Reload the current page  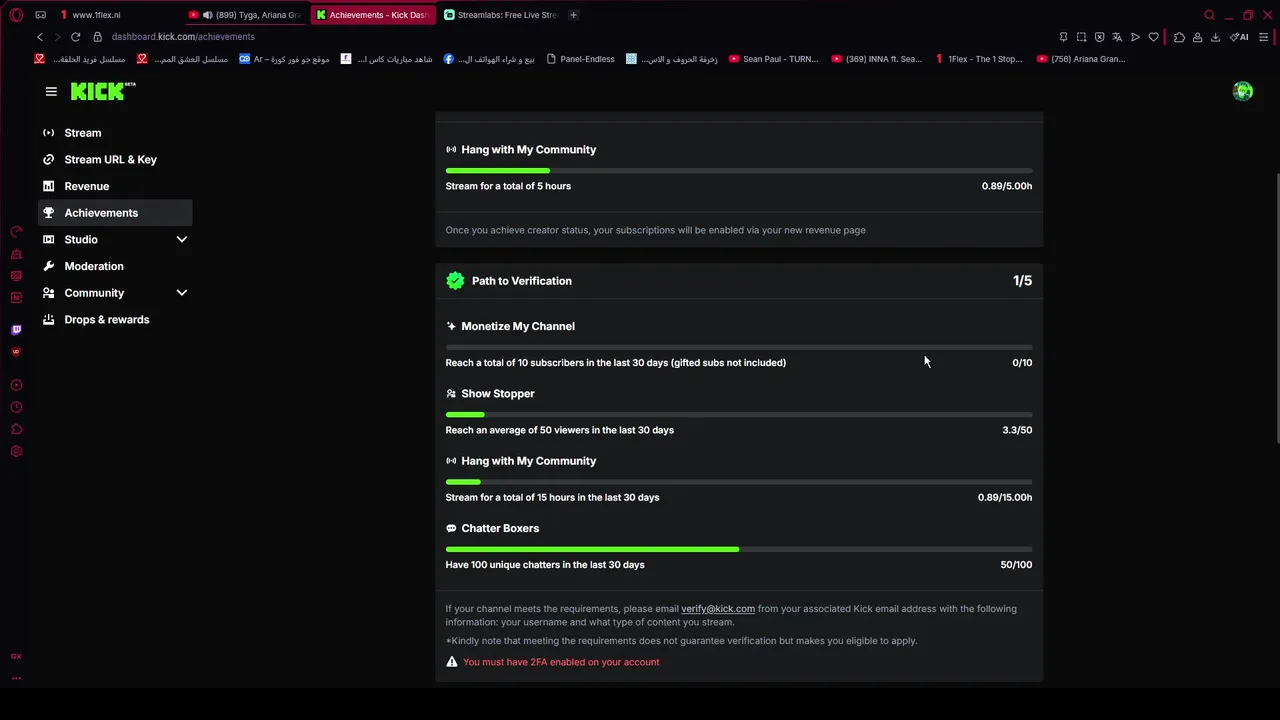click(75, 37)
